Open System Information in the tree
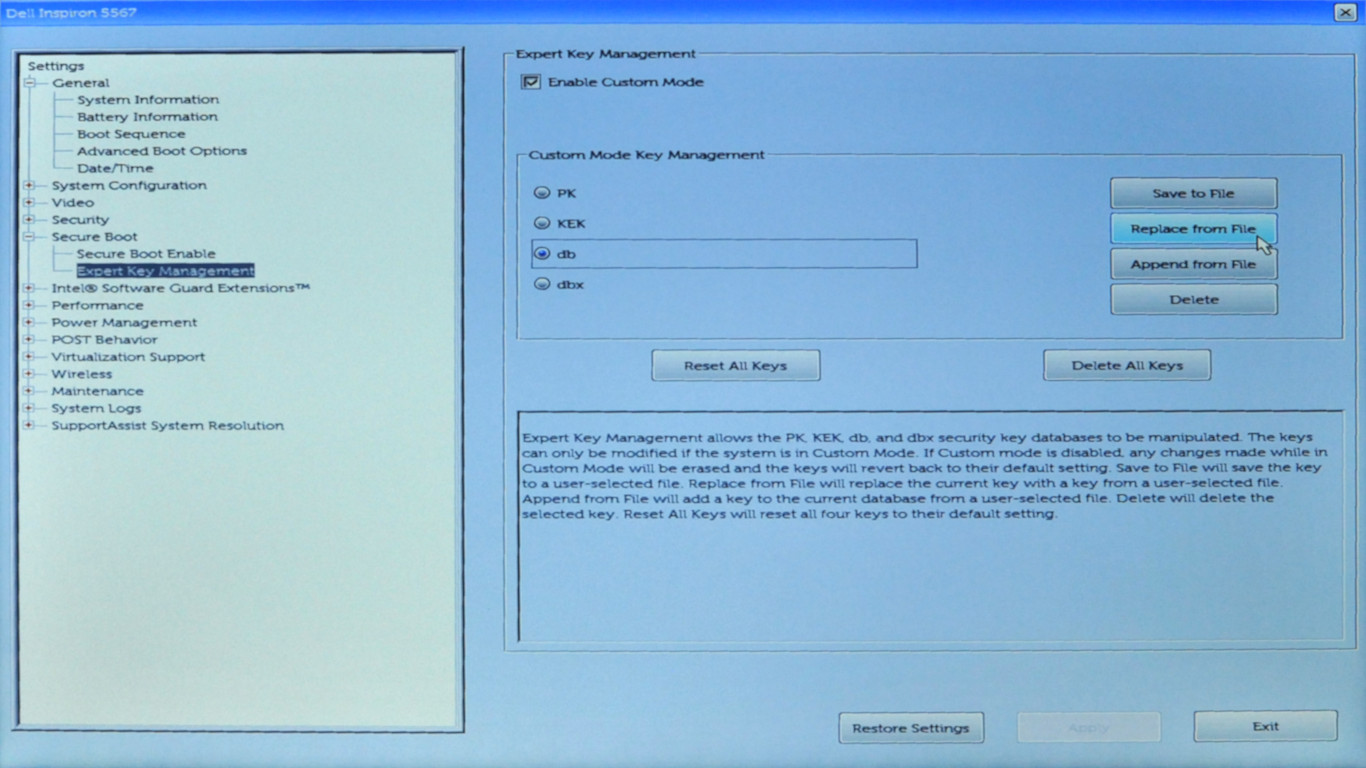This screenshot has width=1366, height=768. [148, 100]
